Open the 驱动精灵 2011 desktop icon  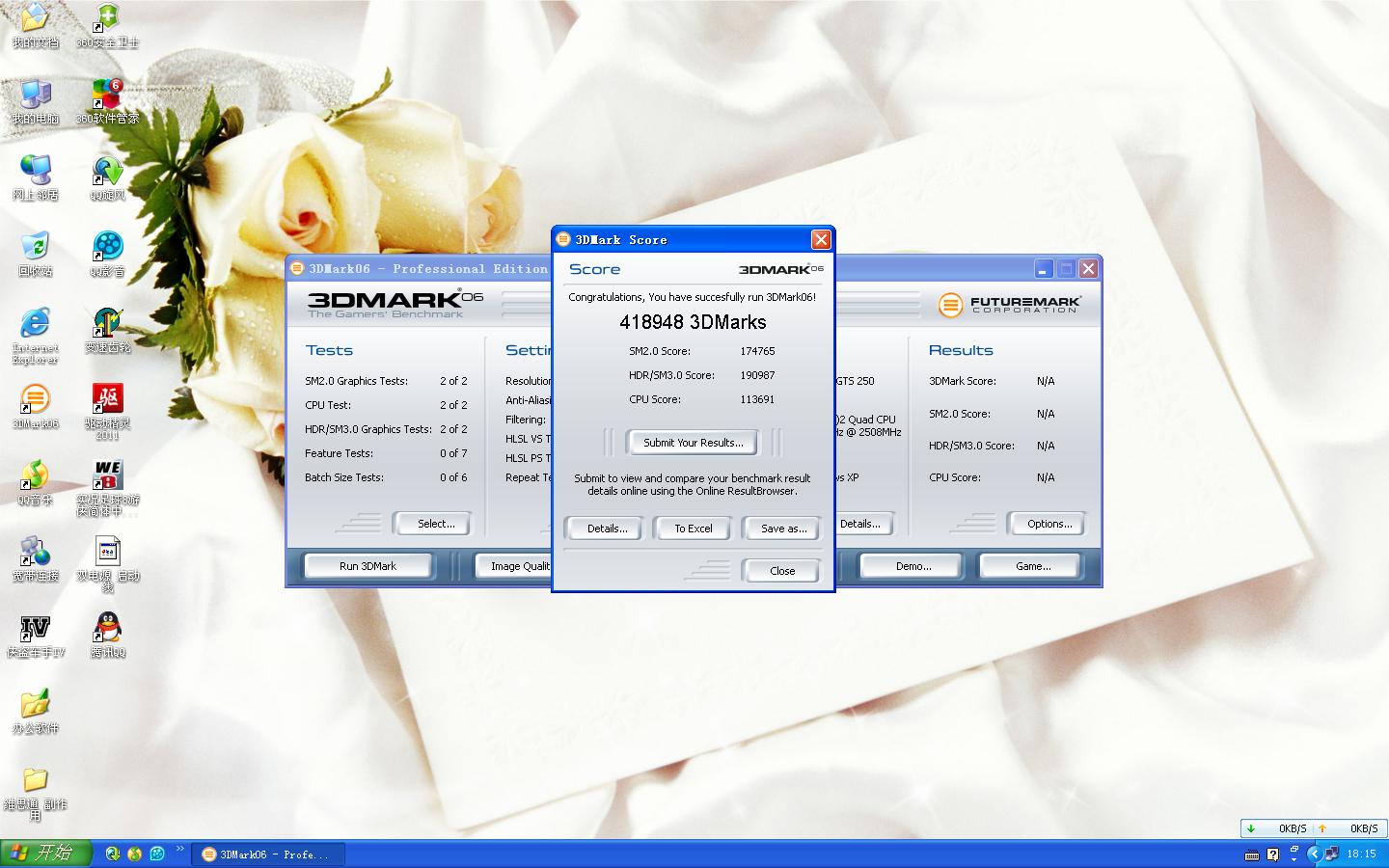[107, 412]
